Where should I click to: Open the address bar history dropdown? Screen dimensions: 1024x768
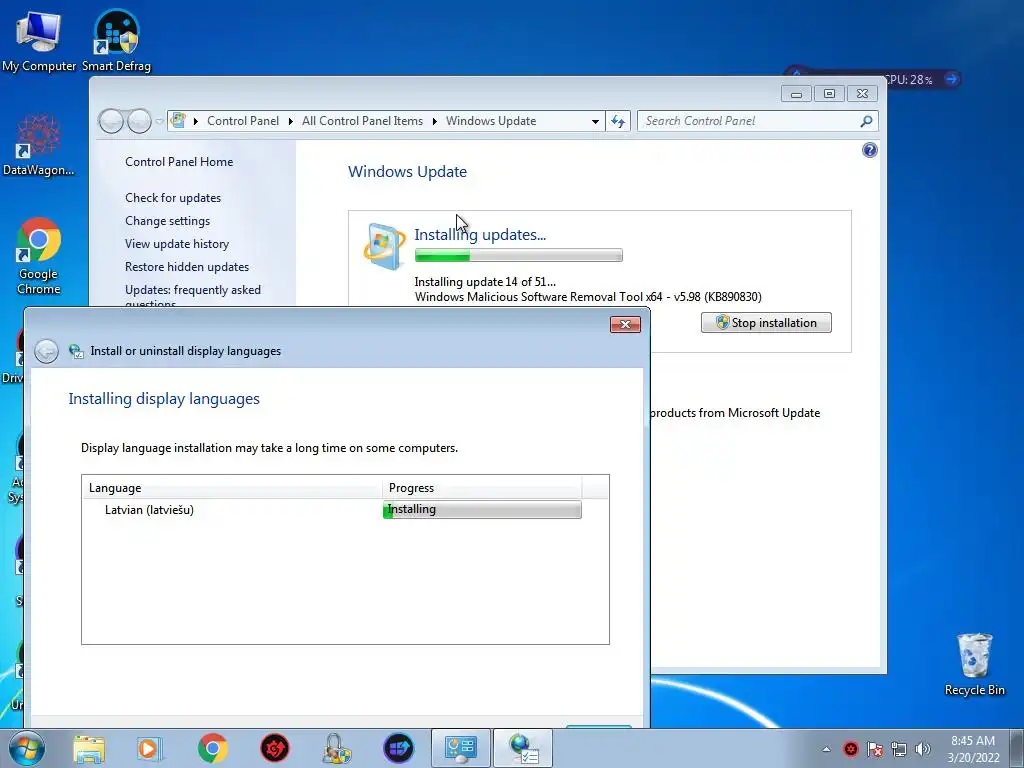[x=595, y=121]
